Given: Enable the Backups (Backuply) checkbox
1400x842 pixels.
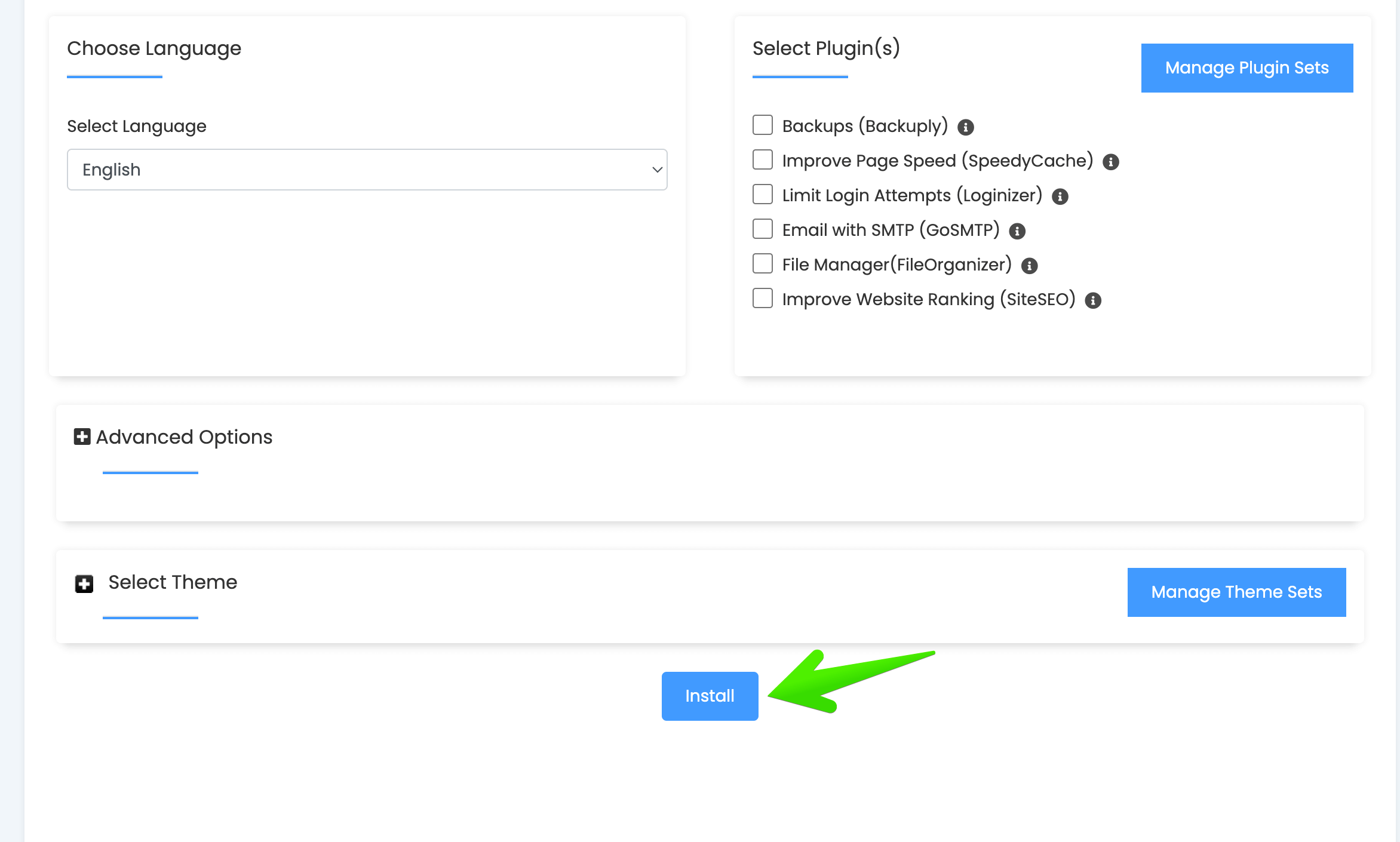Looking at the screenshot, I should click(763, 125).
